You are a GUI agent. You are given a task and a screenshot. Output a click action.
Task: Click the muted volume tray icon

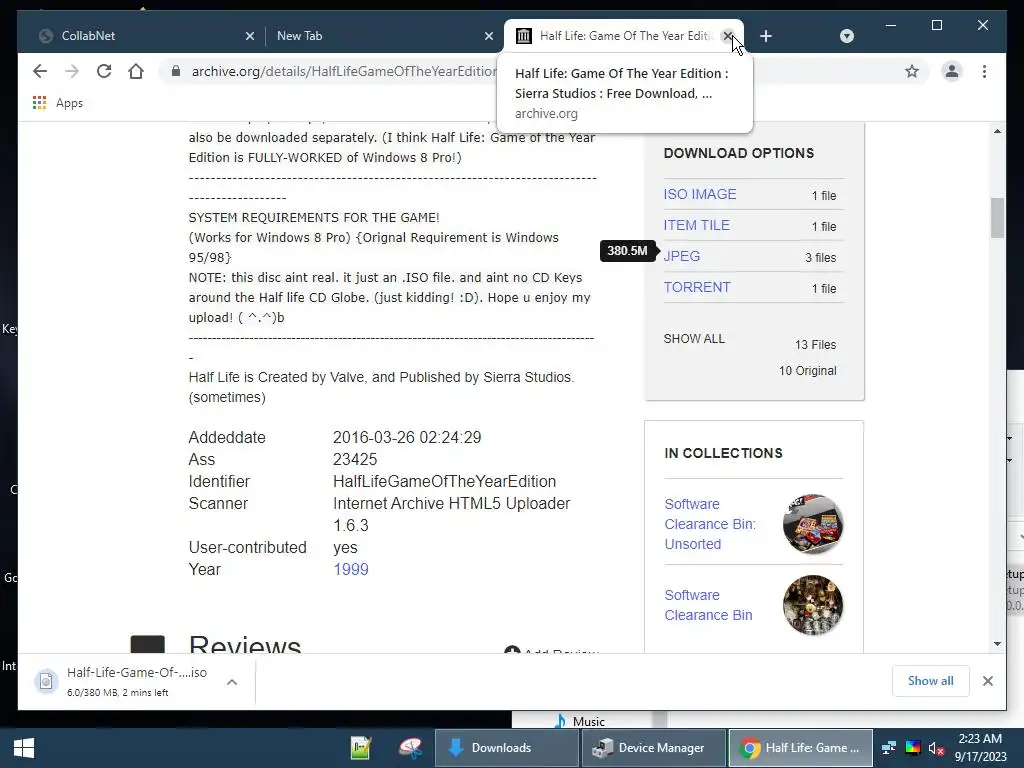click(936, 748)
